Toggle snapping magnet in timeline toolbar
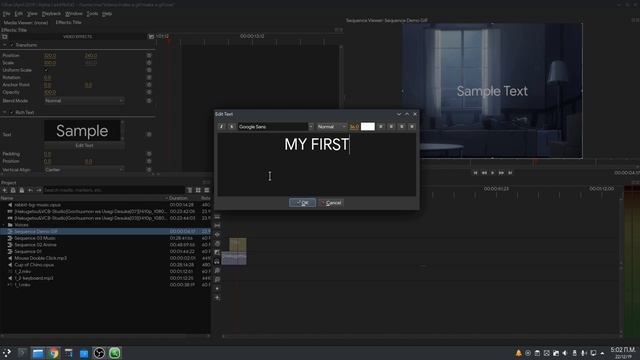 (217, 262)
